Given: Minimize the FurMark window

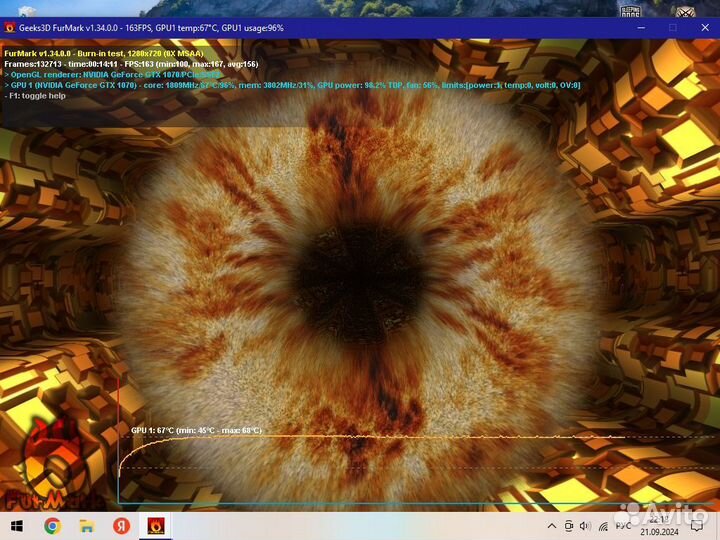Looking at the screenshot, I should point(642,28).
